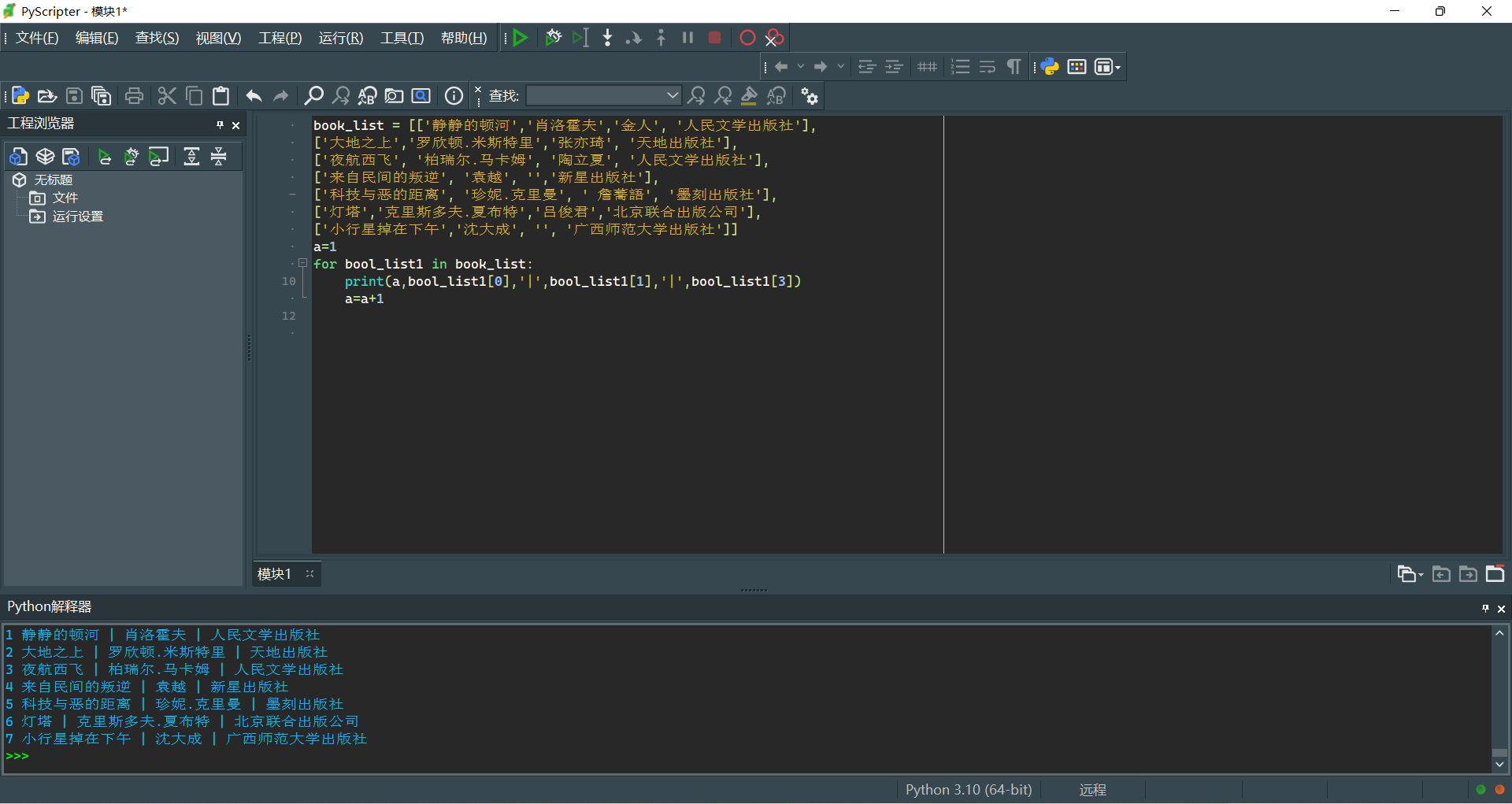Click the decrease indent (dedent) icon

pyautogui.click(x=866, y=67)
